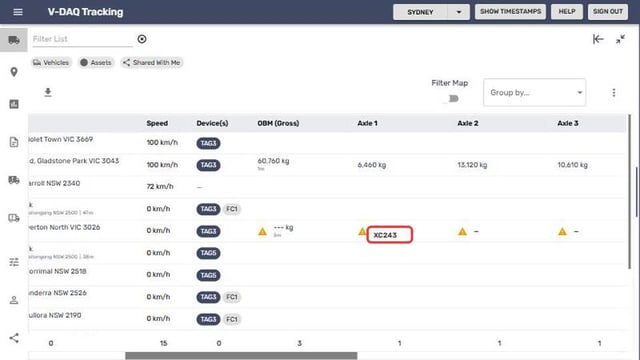Sort by the Speed column header
This screenshot has width=640, height=360.
[157, 123]
